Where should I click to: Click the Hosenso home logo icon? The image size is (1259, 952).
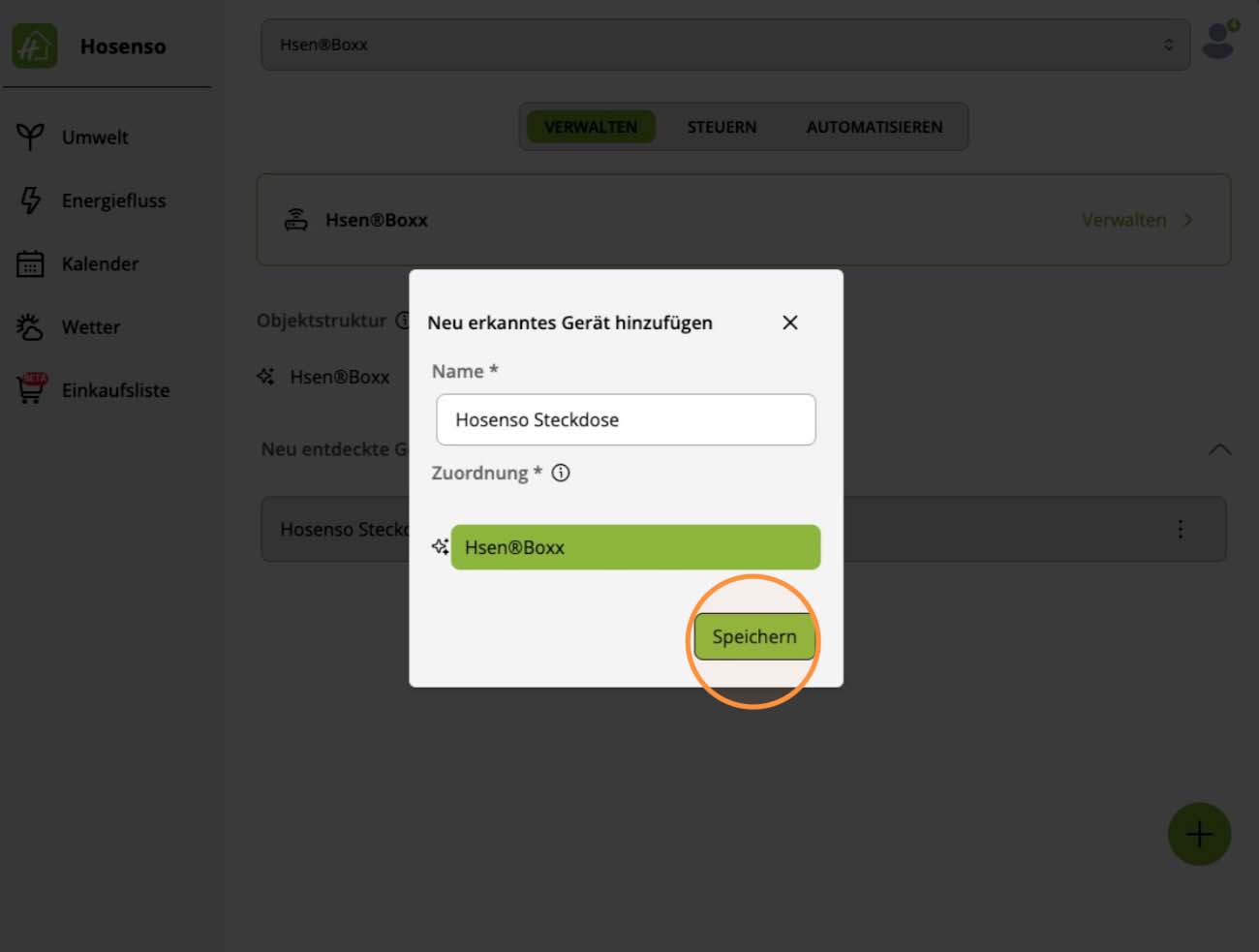coord(35,46)
